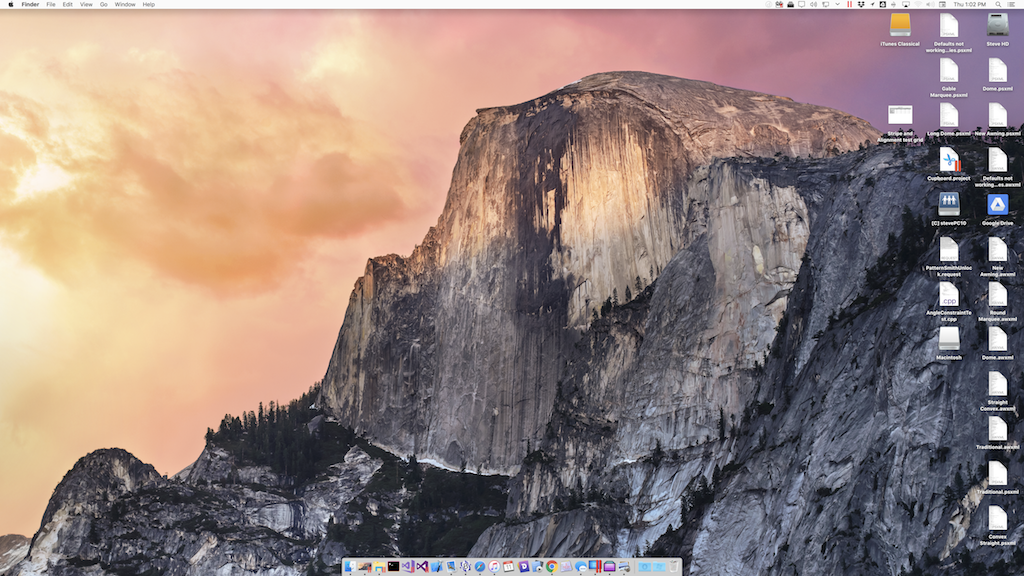Viewport: 1024px width, 576px height.
Task: Click the Notification Center button
Action: (1012, 5)
